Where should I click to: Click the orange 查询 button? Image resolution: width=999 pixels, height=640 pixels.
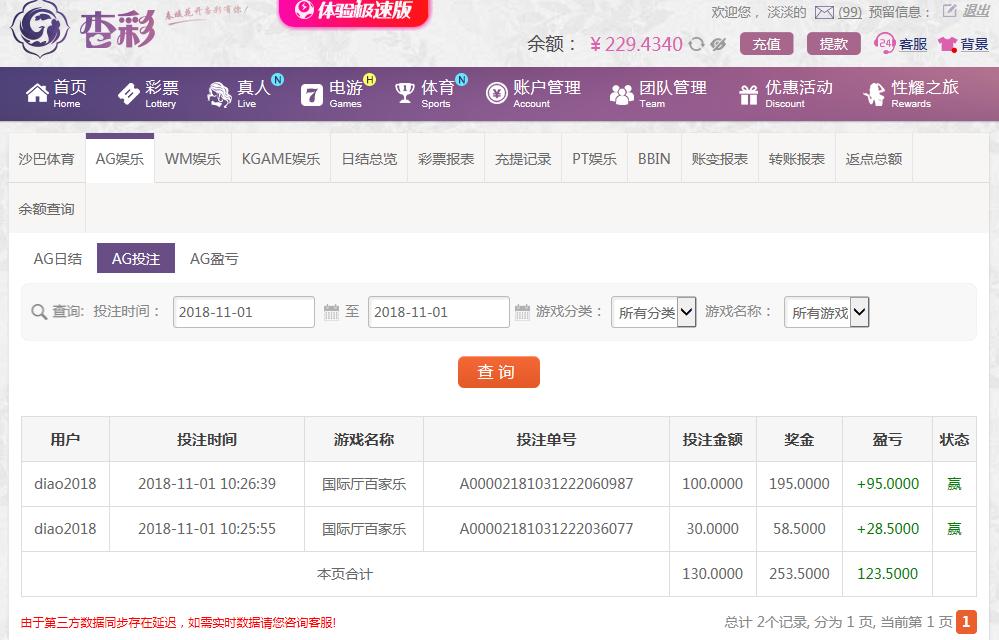tap(498, 372)
